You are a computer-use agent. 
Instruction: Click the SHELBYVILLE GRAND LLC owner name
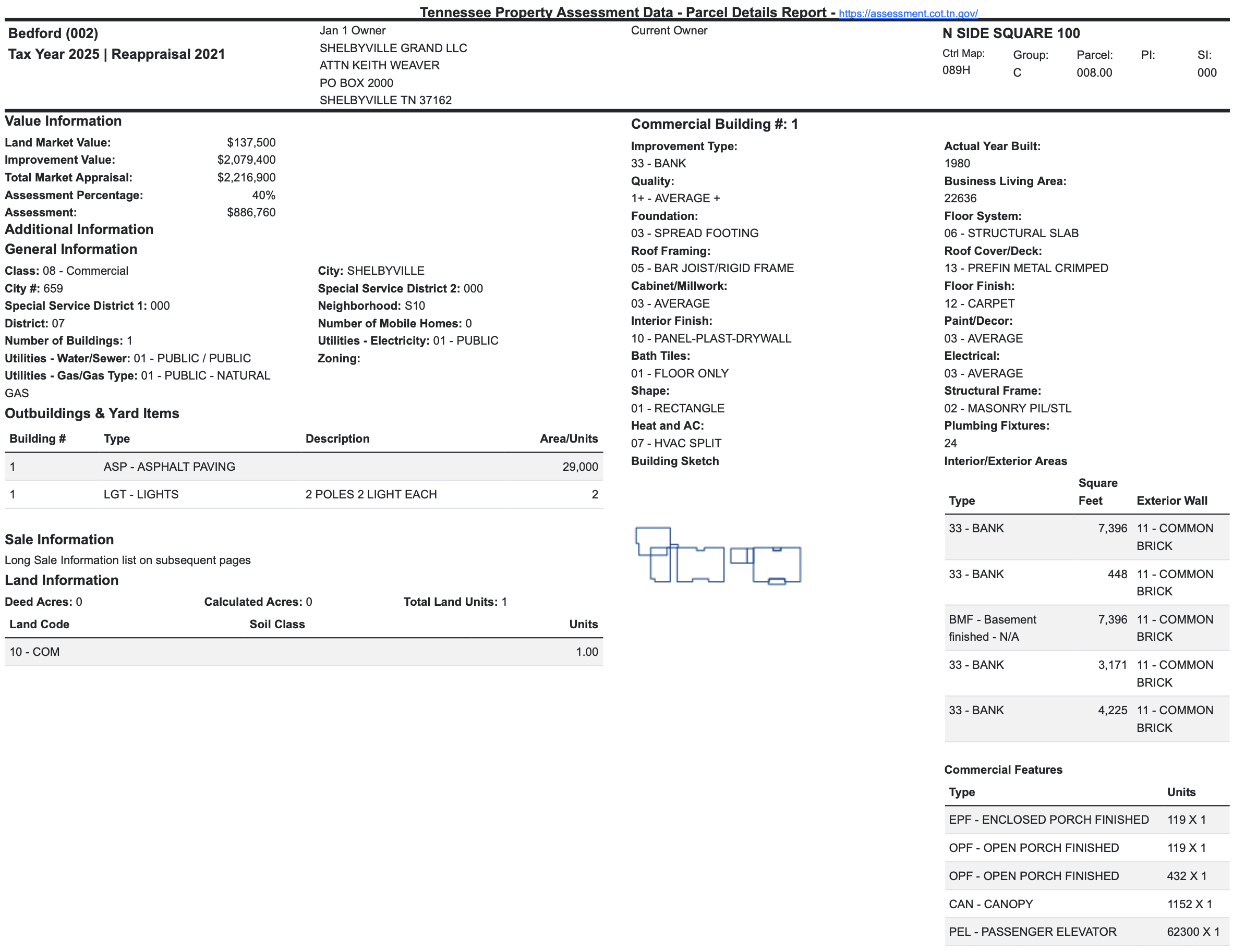[393, 48]
